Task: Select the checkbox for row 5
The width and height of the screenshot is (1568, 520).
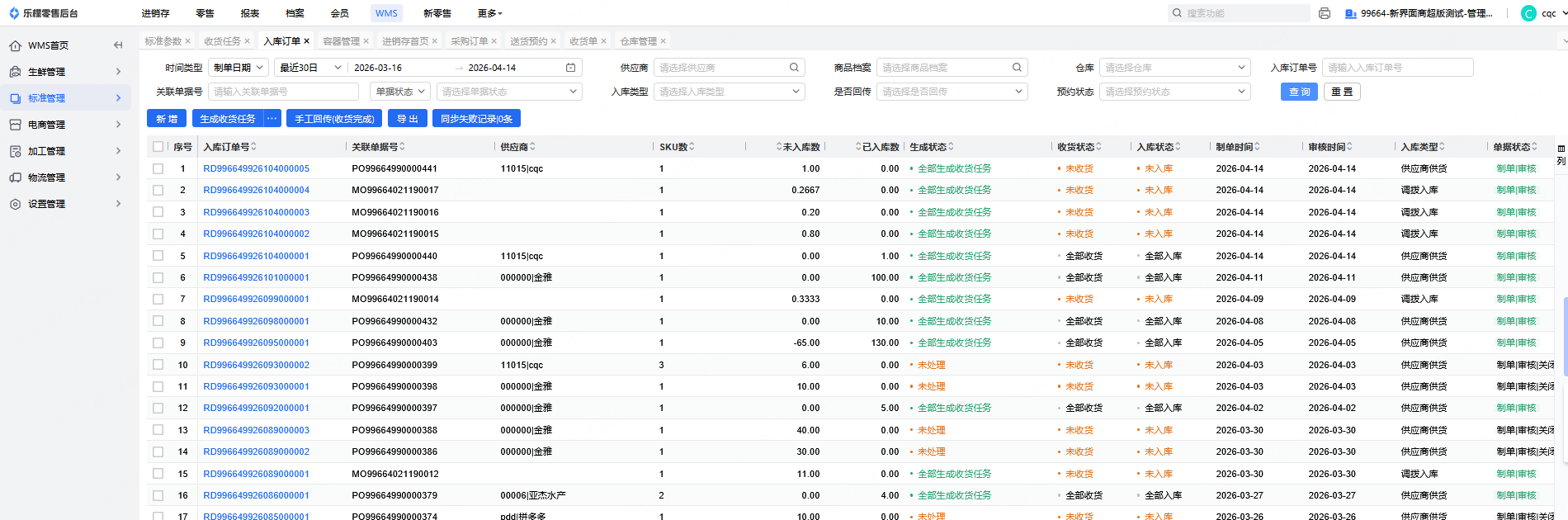Action: click(x=158, y=256)
